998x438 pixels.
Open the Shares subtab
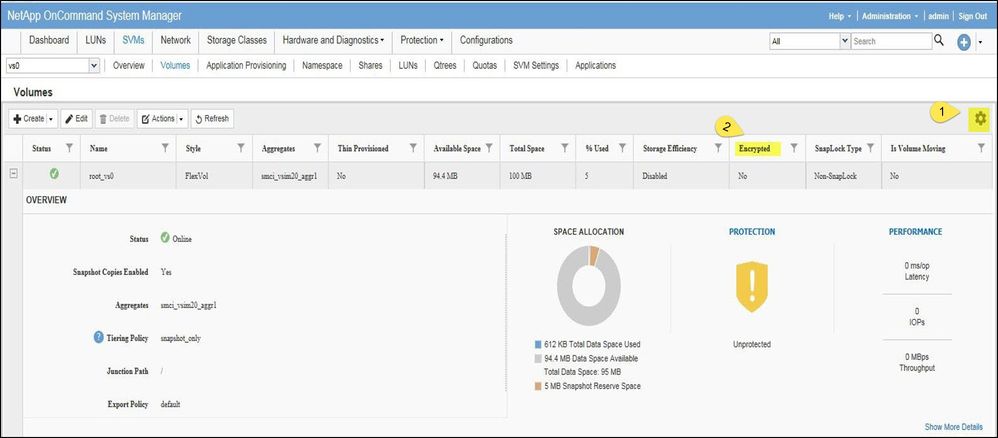[x=370, y=66]
